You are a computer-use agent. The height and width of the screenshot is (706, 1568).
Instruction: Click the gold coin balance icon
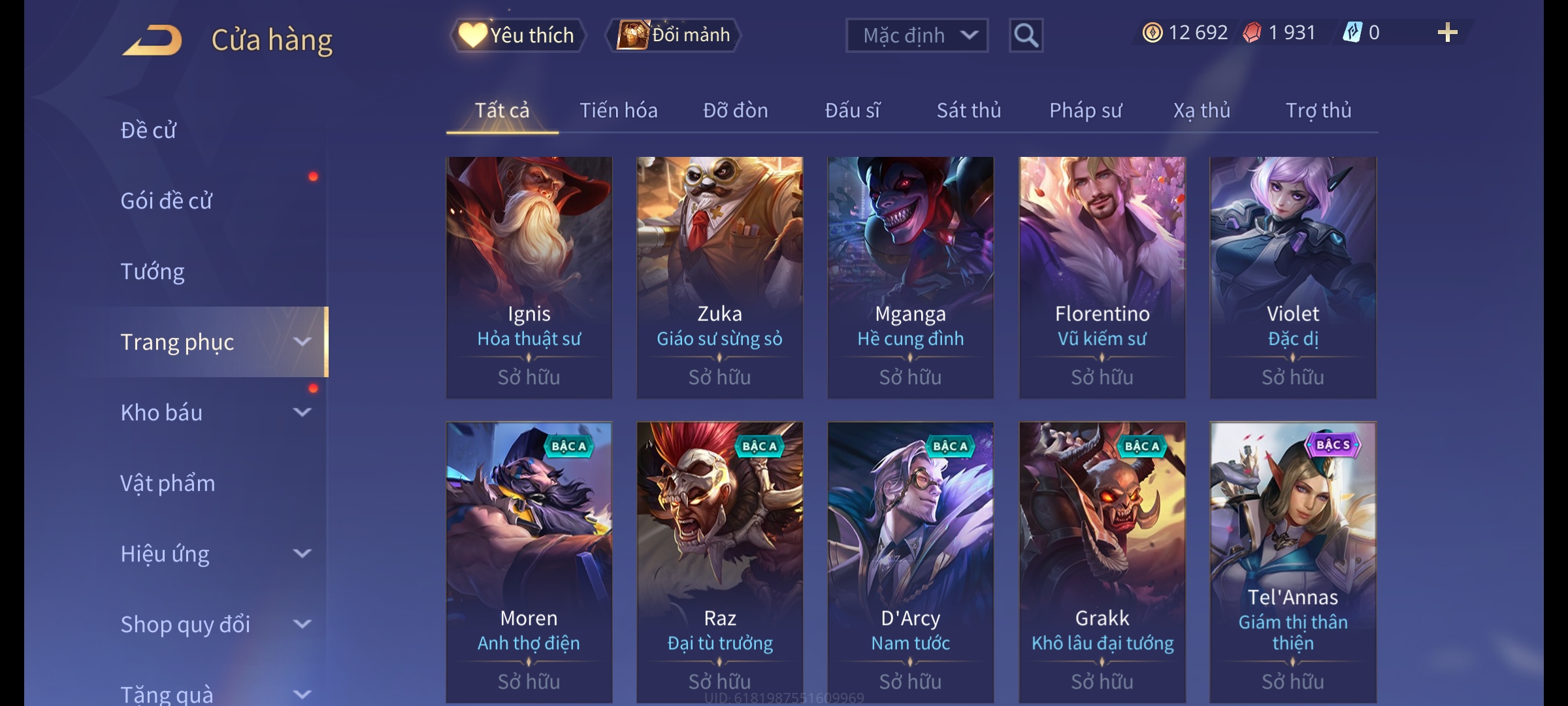(1152, 33)
